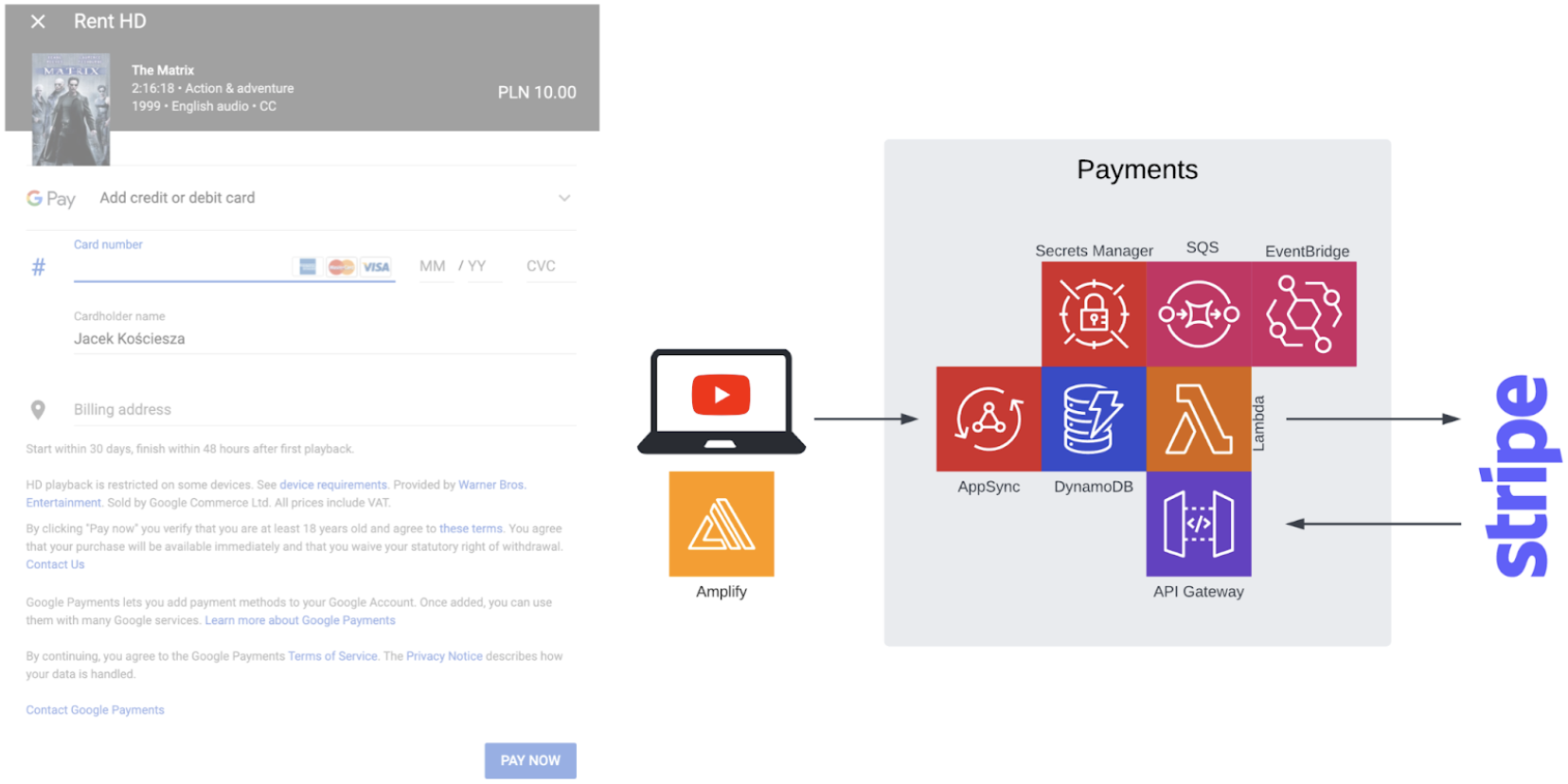Click the DynamoDB icon
Image resolution: width=1568 pixels, height=784 pixels.
coord(1094,419)
